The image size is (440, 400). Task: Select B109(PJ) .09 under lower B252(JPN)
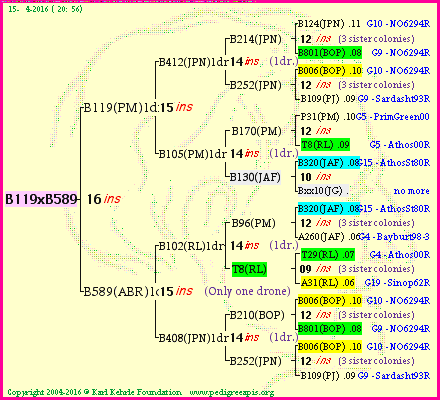point(328,376)
